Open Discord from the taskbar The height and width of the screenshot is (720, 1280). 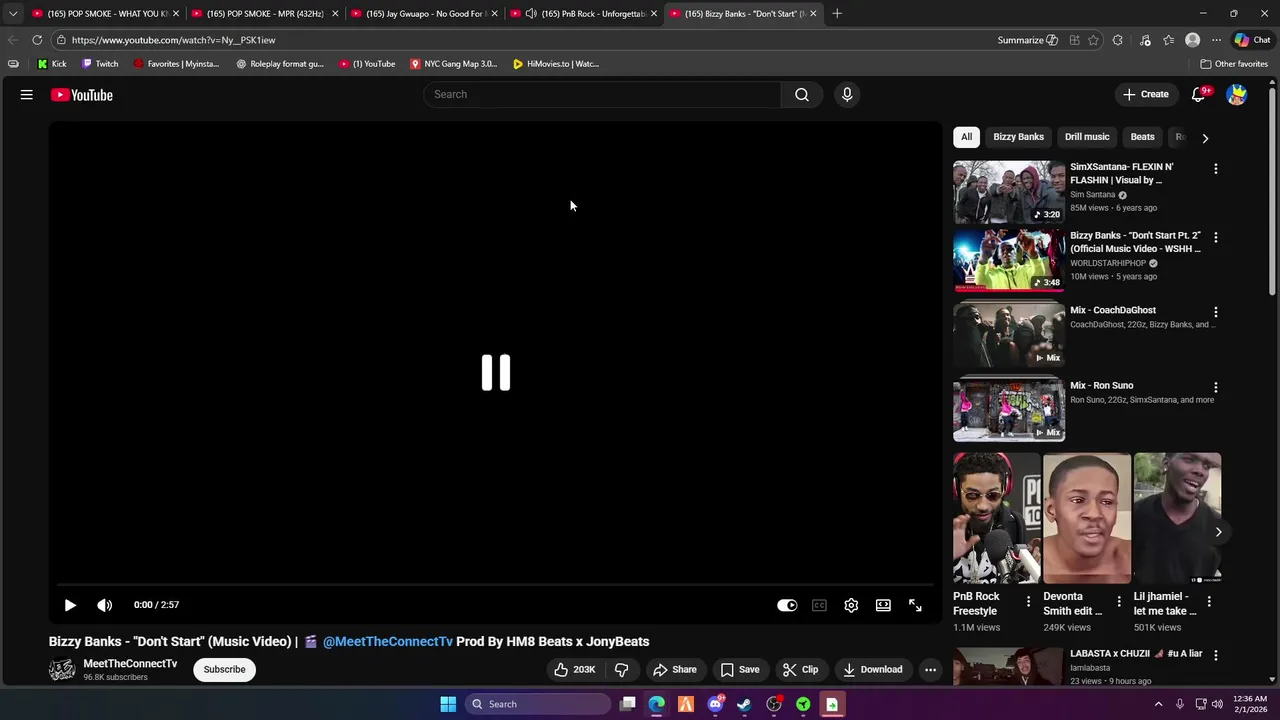[715, 704]
